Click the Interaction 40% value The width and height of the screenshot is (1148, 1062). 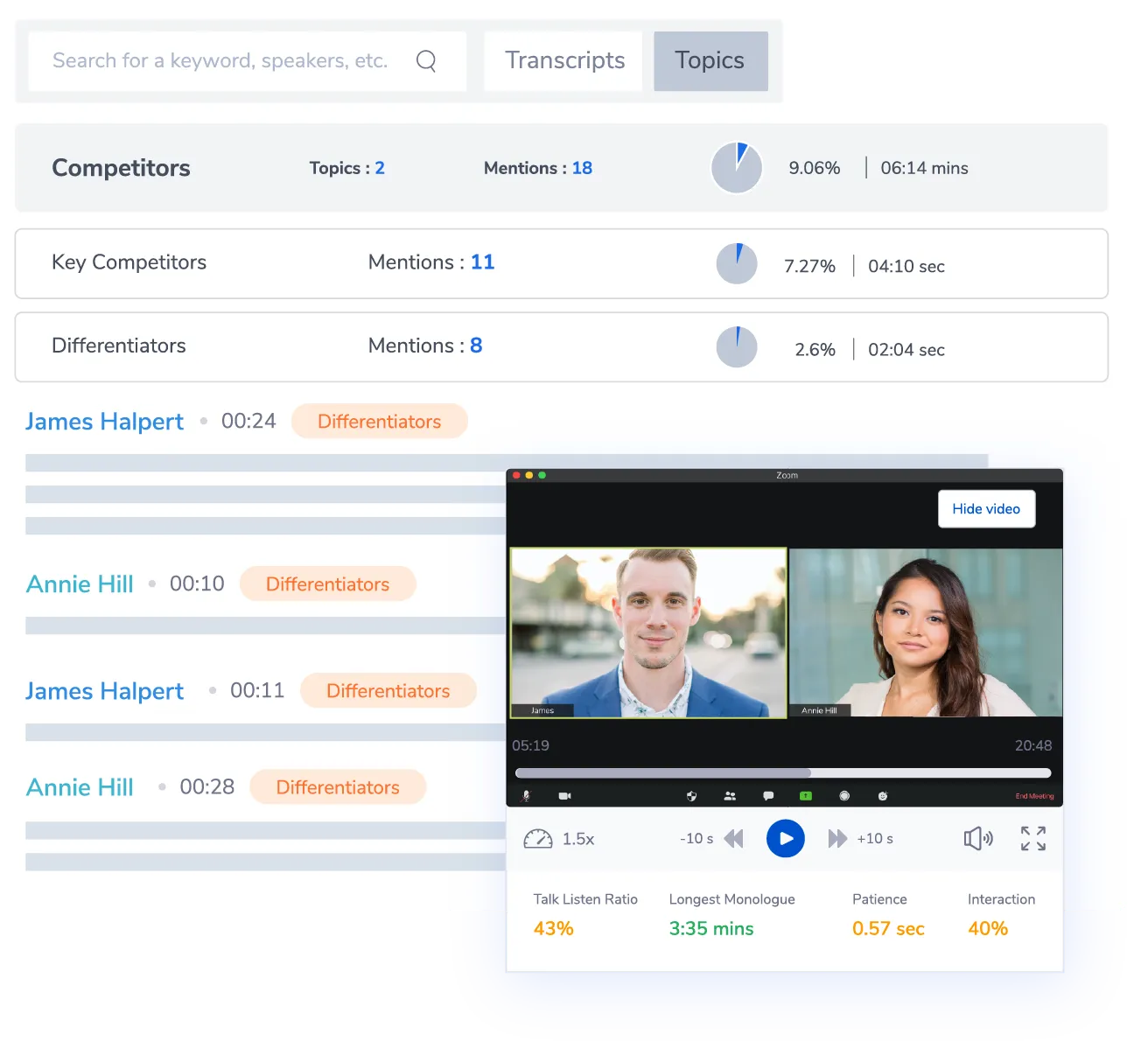click(x=988, y=928)
